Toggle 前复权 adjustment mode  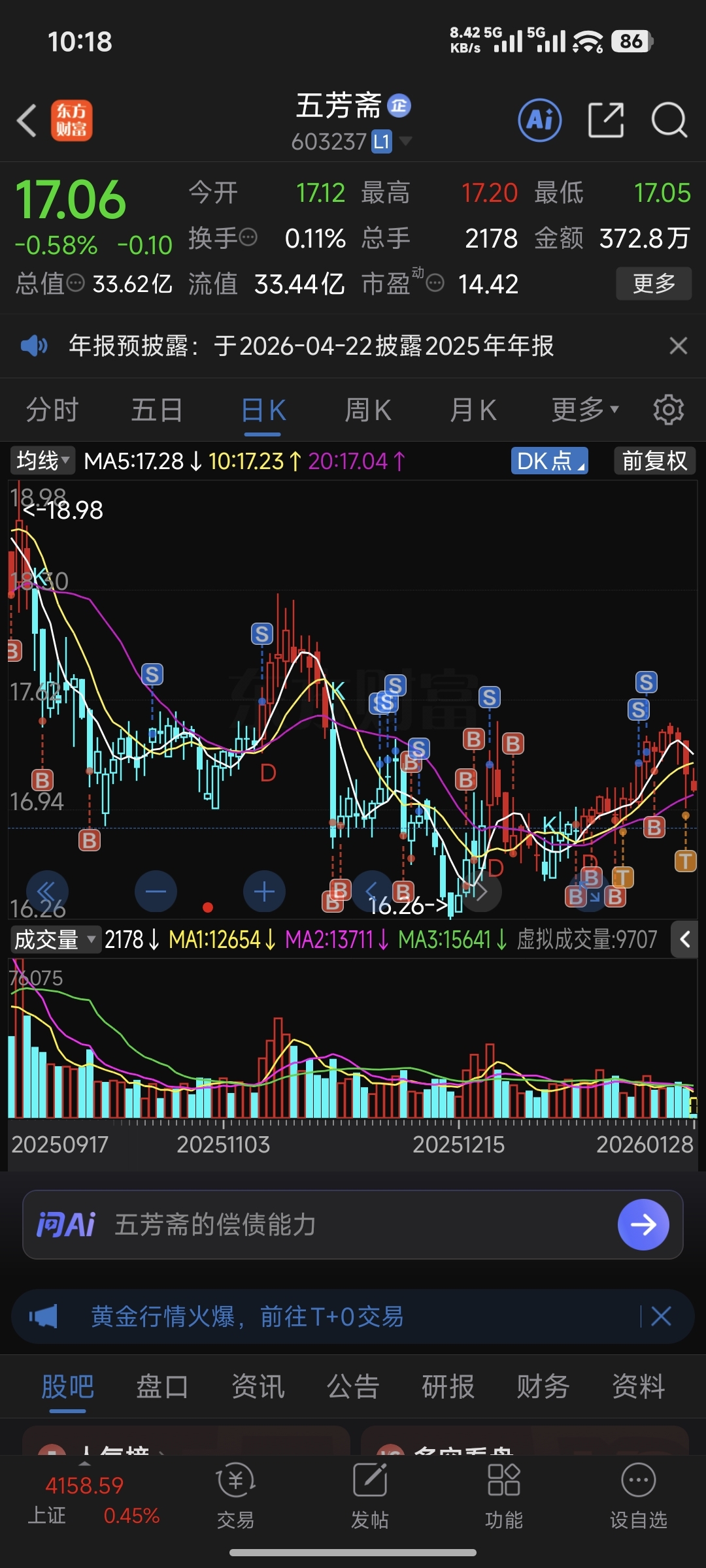pyautogui.click(x=654, y=461)
